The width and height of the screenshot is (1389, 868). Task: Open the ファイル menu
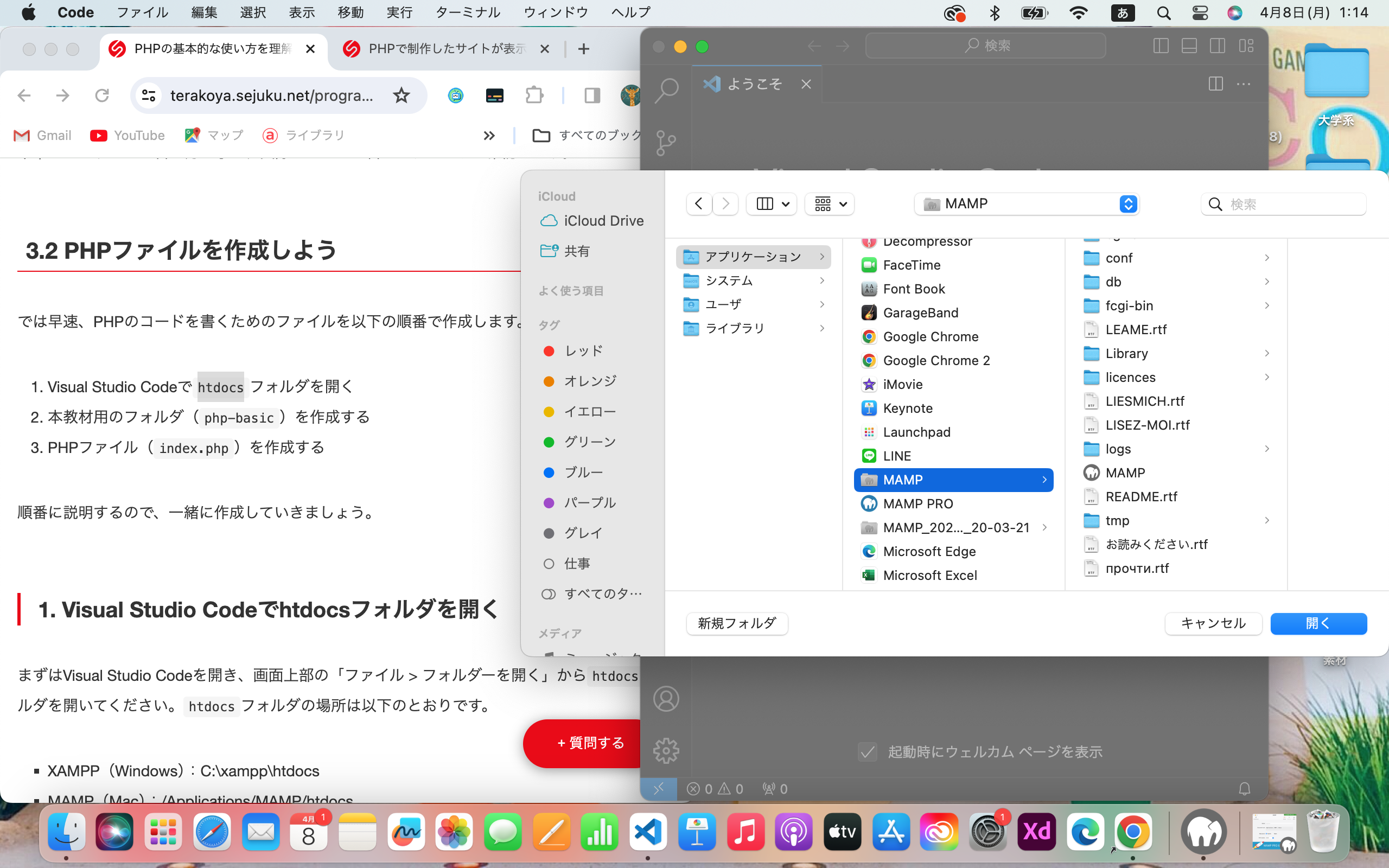point(142,12)
